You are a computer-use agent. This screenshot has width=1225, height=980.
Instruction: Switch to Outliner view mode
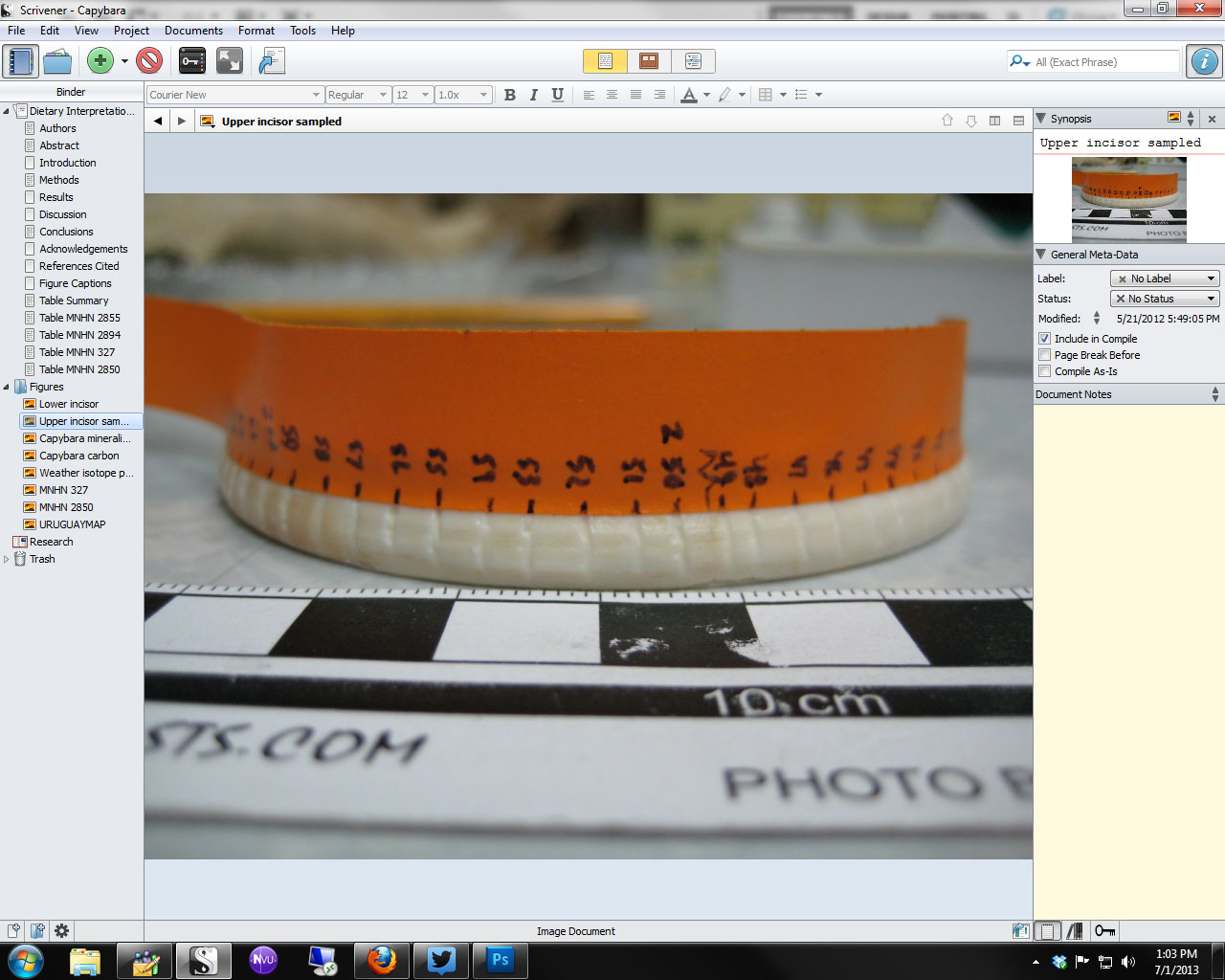point(693,61)
